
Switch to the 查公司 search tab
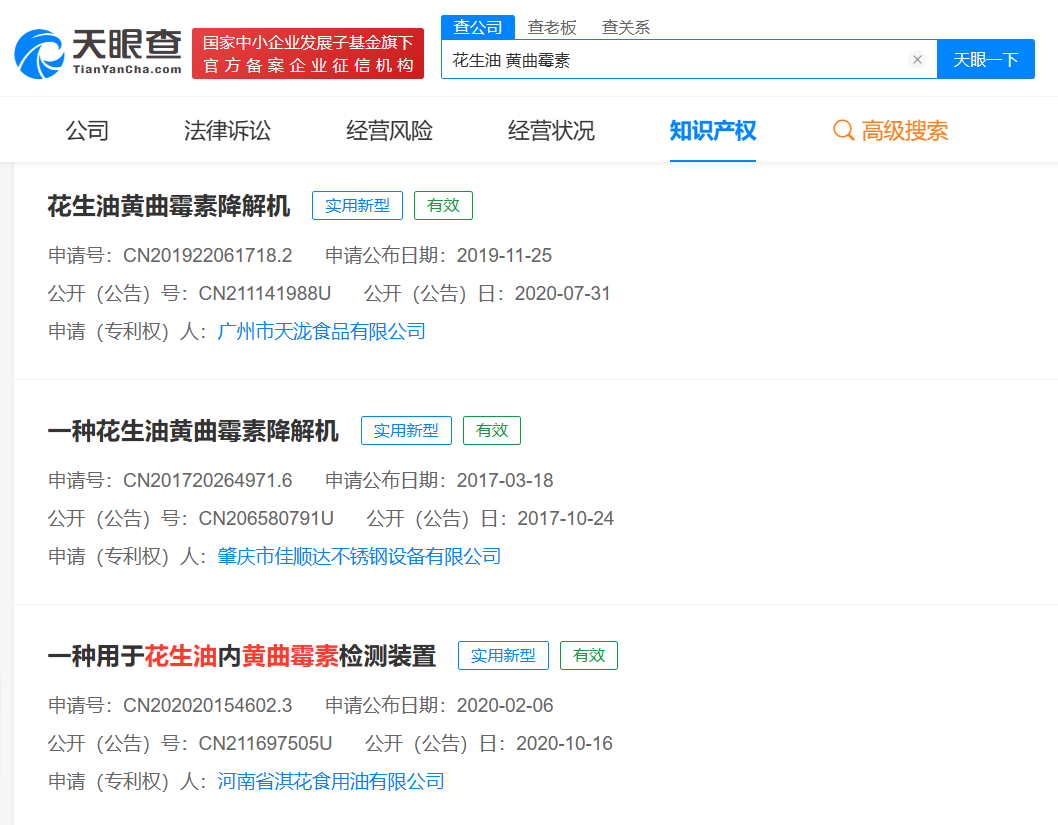coord(478,27)
